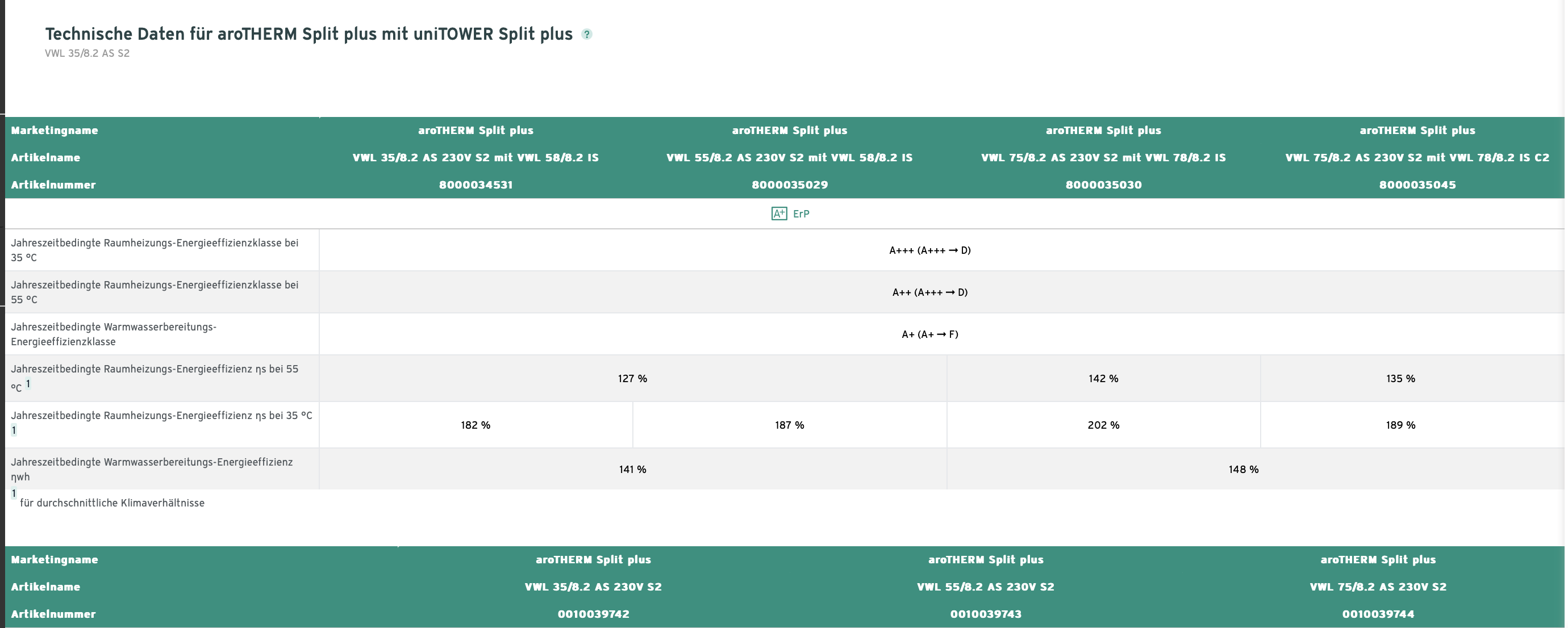The height and width of the screenshot is (628, 1568).
Task: Click article number 8000035029
Action: pyautogui.click(x=790, y=185)
